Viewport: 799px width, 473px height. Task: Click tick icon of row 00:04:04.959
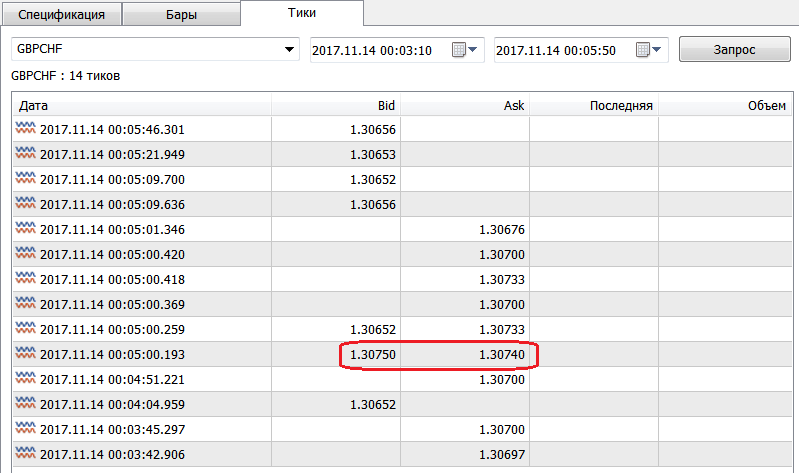point(25,403)
